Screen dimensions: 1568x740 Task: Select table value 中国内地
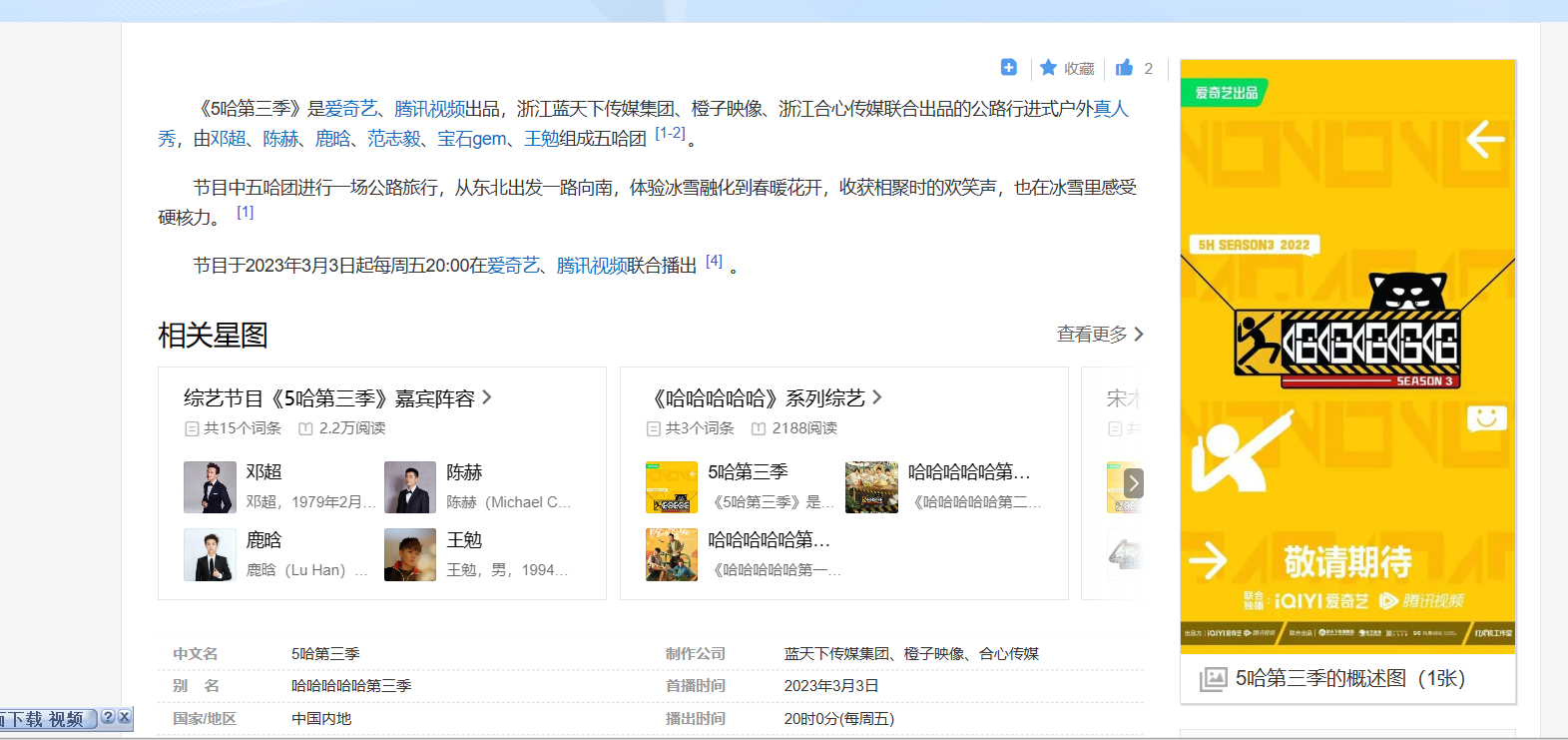pyautogui.click(x=321, y=719)
